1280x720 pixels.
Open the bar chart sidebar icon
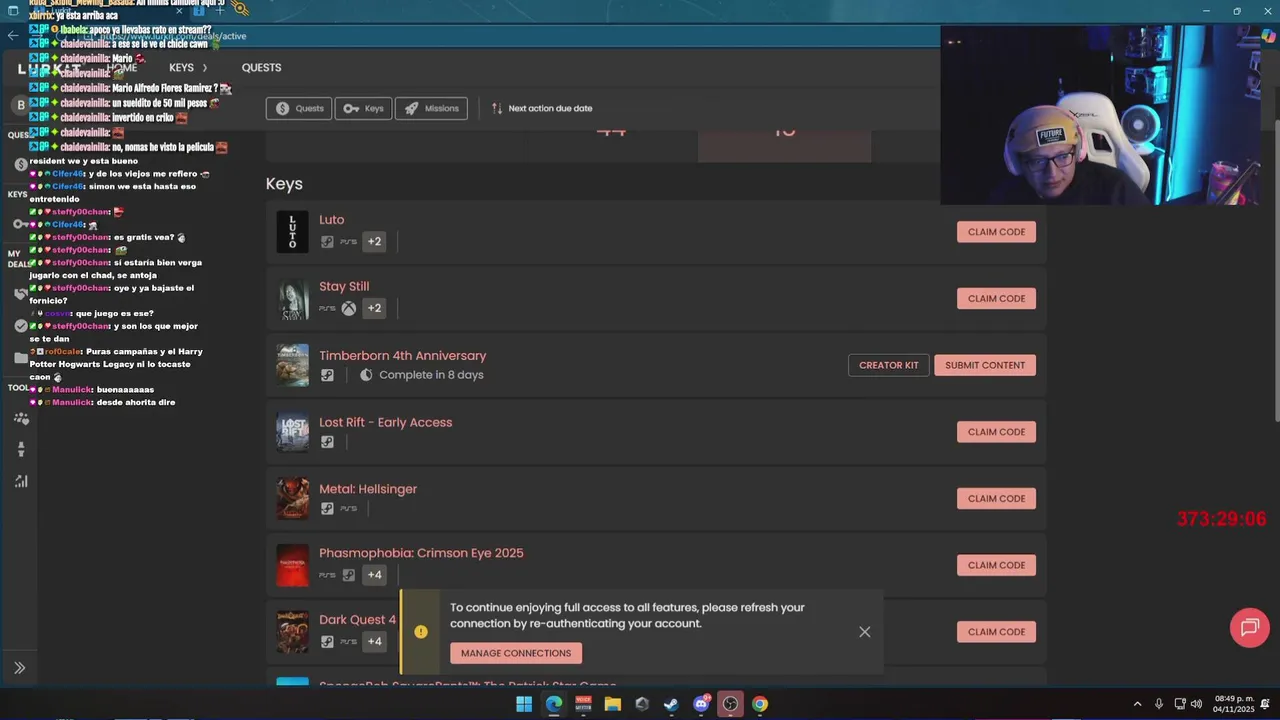click(x=20, y=481)
